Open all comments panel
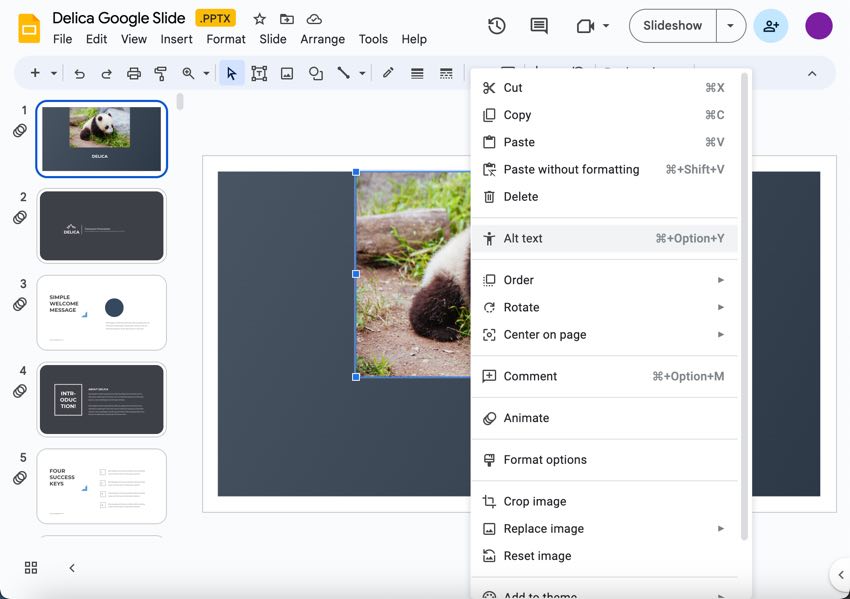Screen dimensions: 850x599 point(539,26)
